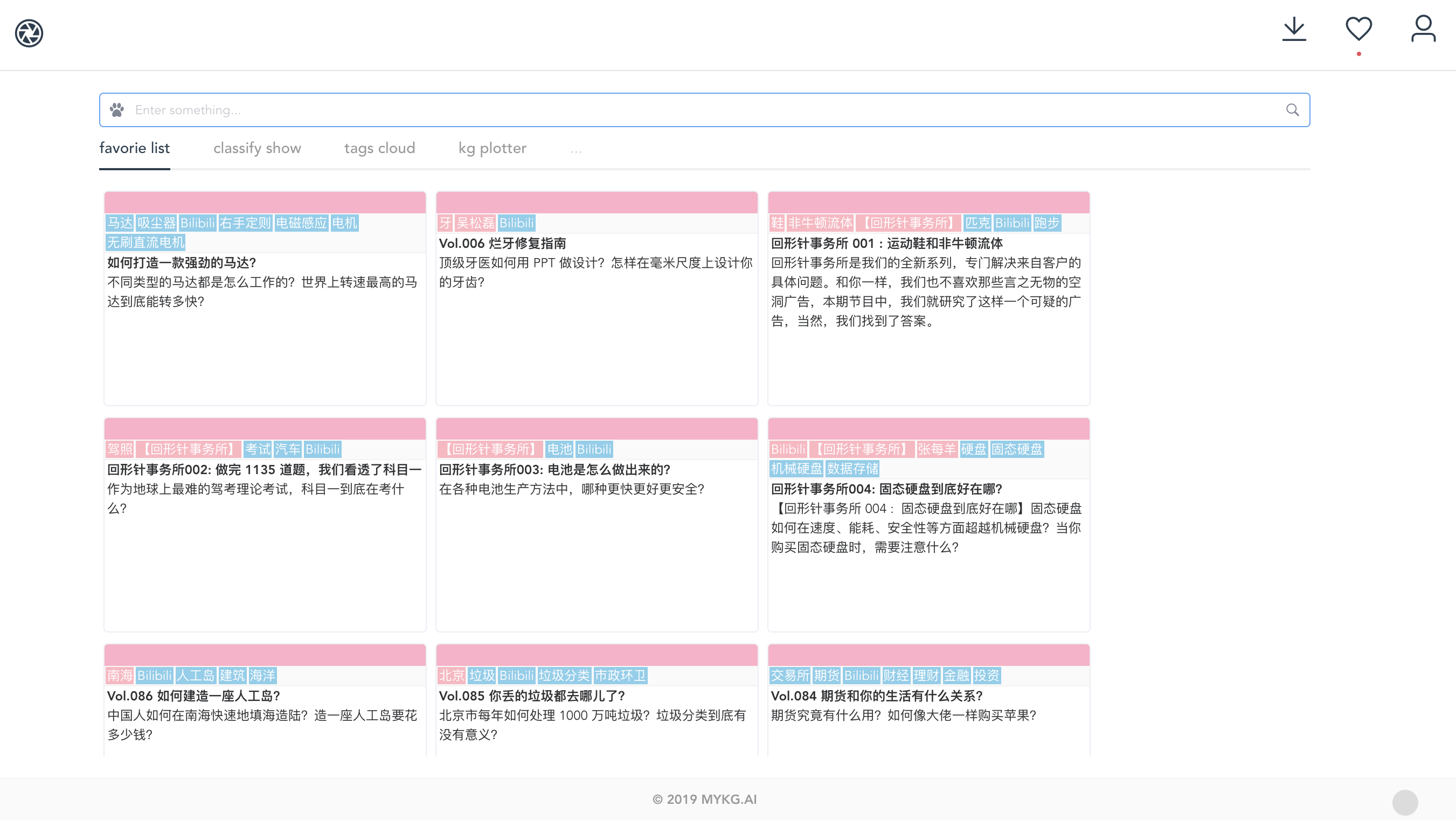The height and width of the screenshot is (820, 1456).
Task: Click the gray circle in footer corner
Action: [1405, 802]
